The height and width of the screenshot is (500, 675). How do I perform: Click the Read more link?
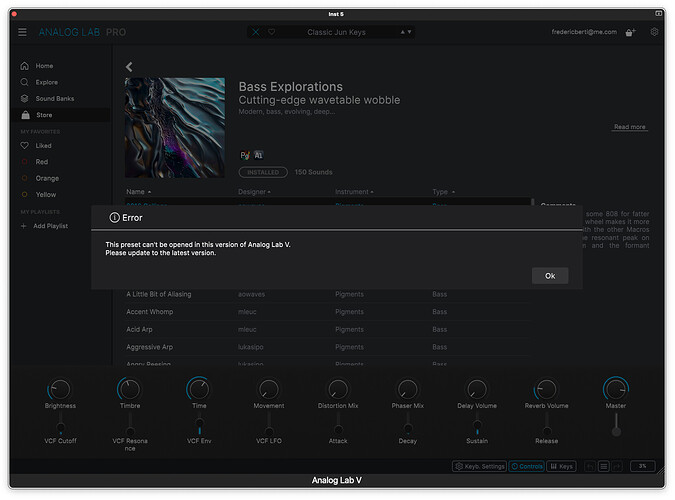click(x=630, y=127)
